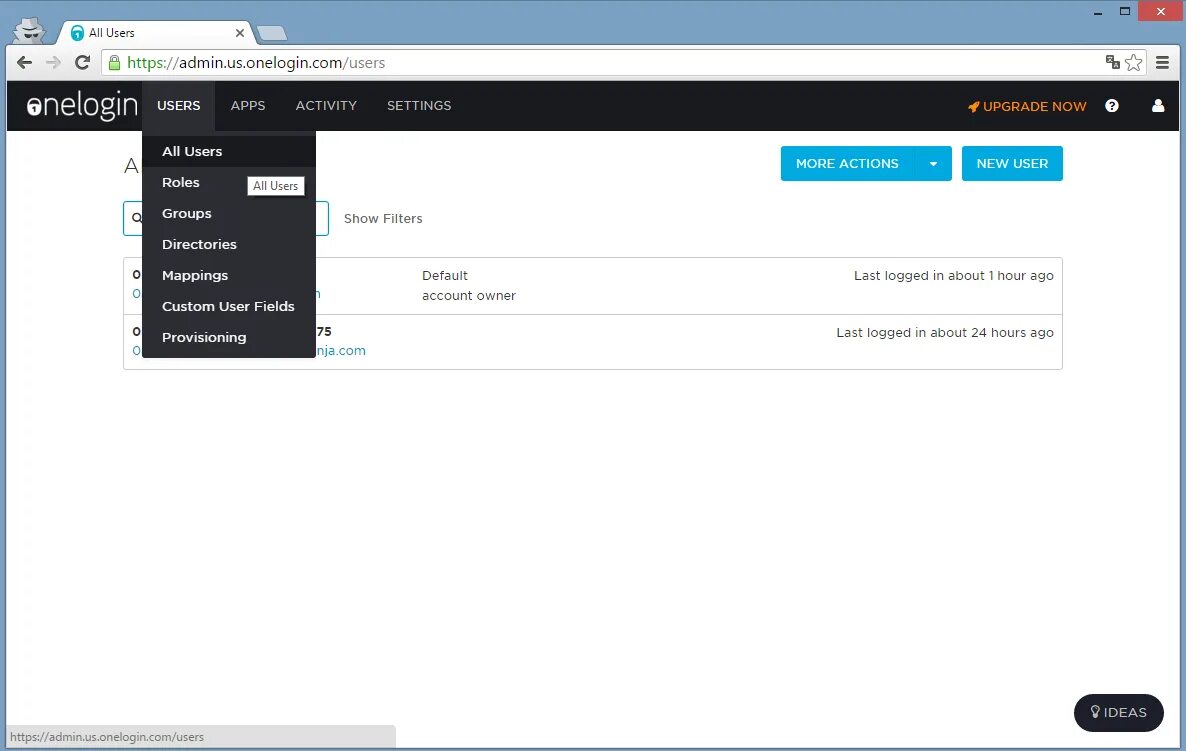The width and height of the screenshot is (1186, 751).
Task: Minimize the browser window
Action: 1098,12
